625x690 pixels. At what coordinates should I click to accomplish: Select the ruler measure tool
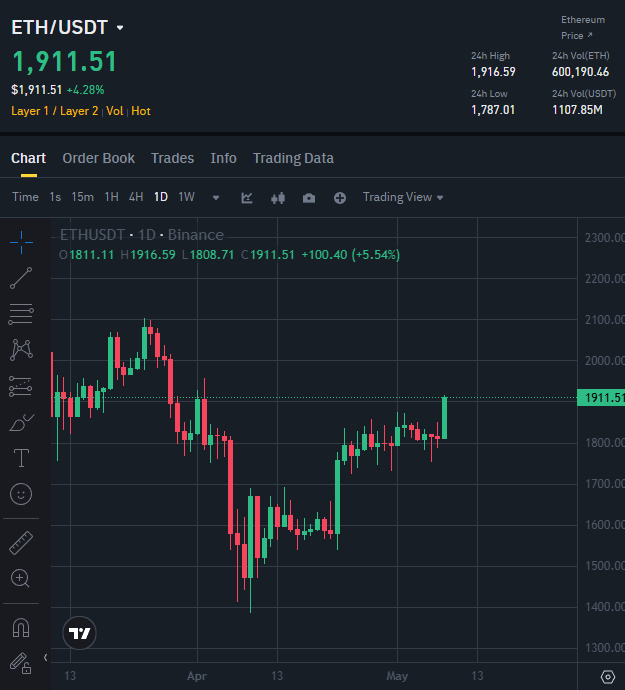click(x=21, y=543)
